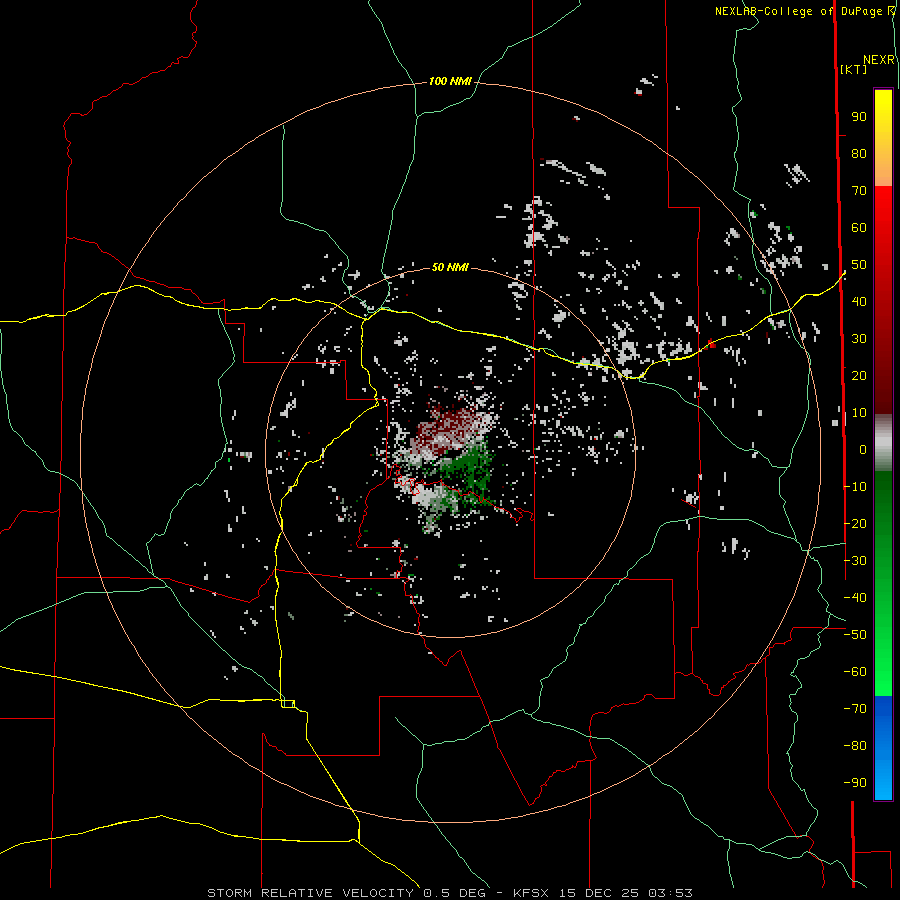
Task: Click the 50 NMI range ring label
Action: 450,267
